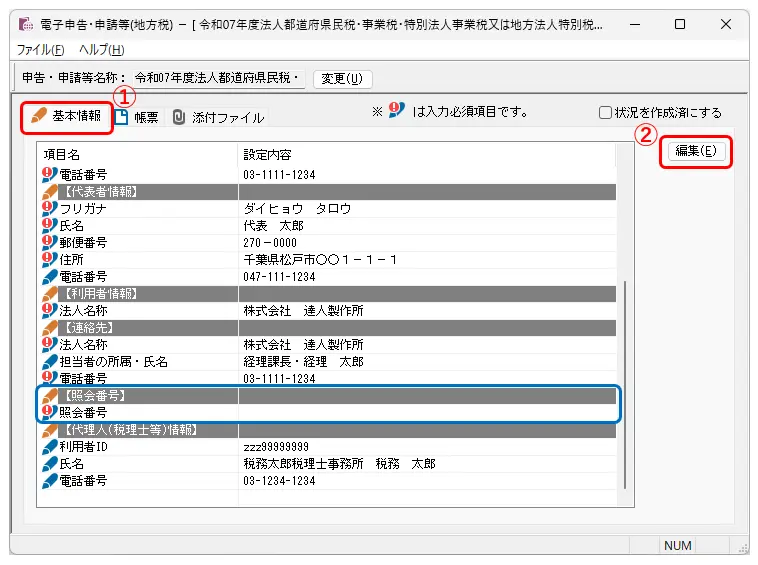Click the icon beside 担当者の所属・氏名
Image resolution: width=758 pixels, height=565 pixels.
50,361
